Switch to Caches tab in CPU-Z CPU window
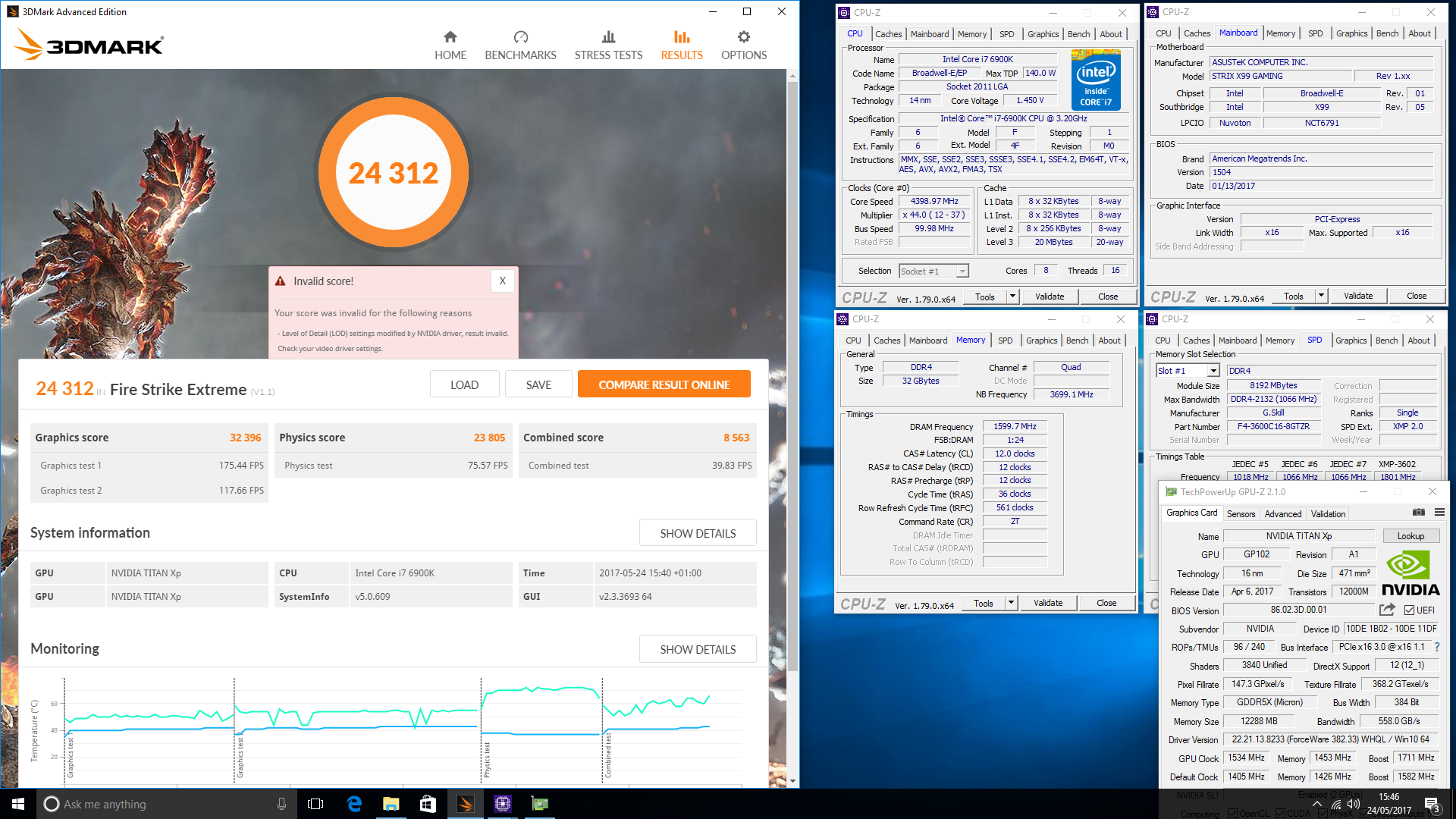The width and height of the screenshot is (1456, 819). coord(888,34)
